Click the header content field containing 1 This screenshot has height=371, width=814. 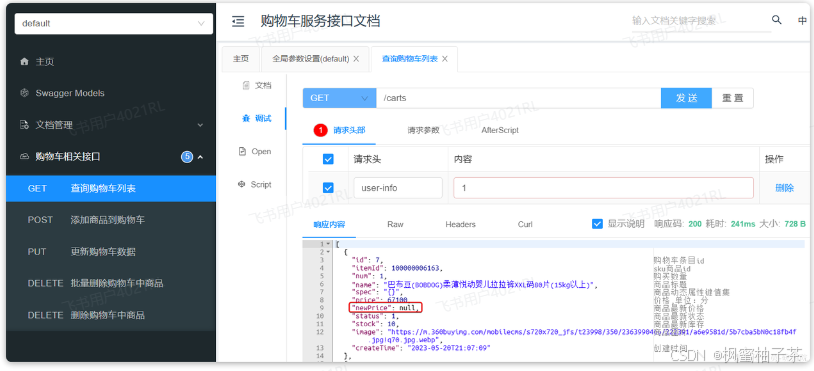click(603, 188)
